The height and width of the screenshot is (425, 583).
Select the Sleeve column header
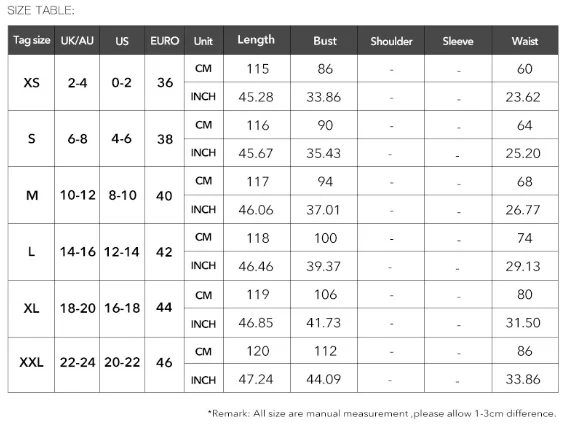(458, 40)
